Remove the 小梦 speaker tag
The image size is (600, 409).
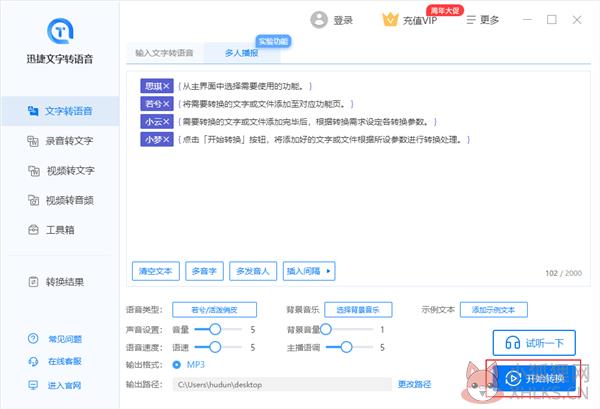tap(166, 140)
